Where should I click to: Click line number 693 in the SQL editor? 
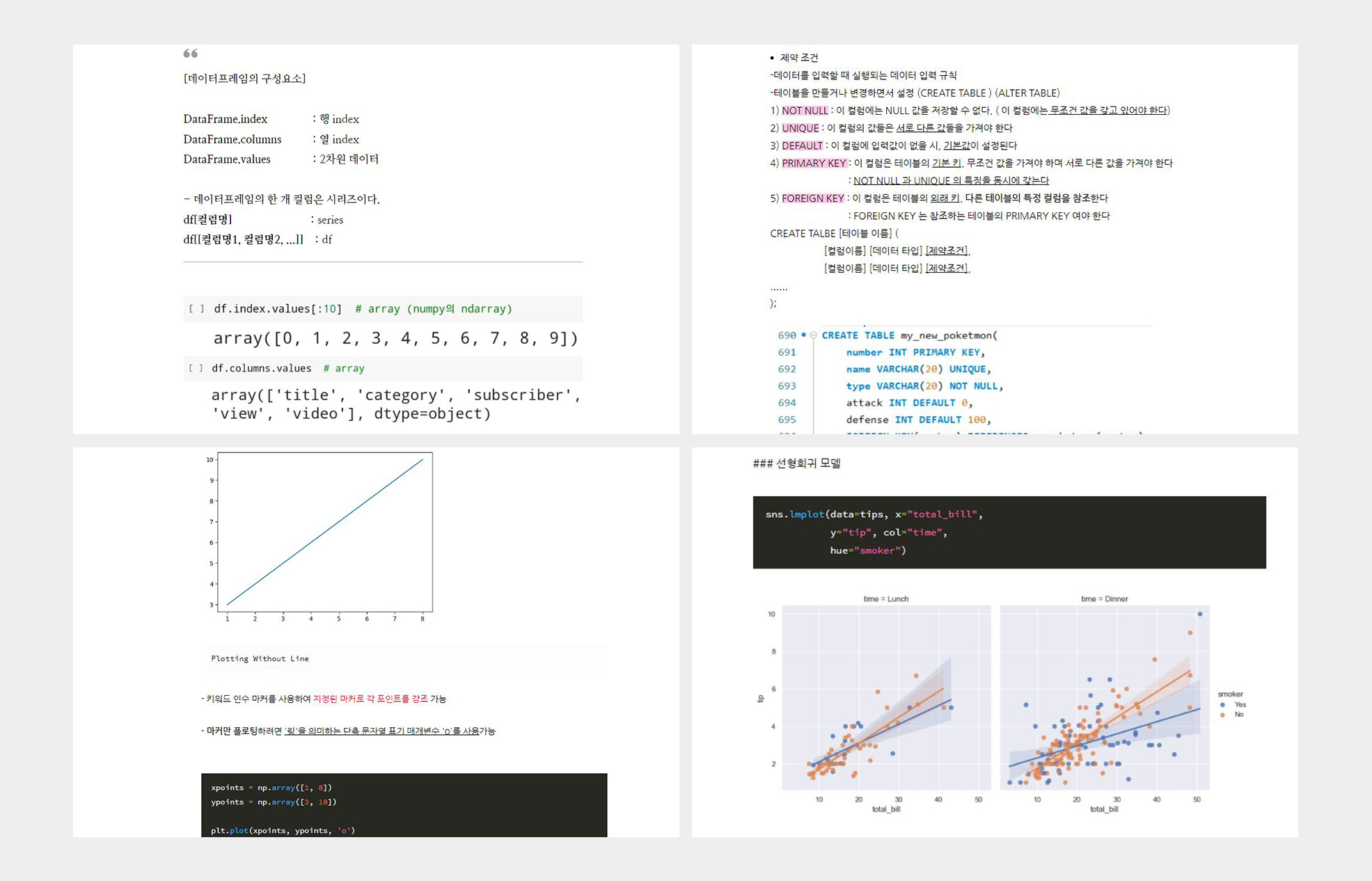[787, 386]
